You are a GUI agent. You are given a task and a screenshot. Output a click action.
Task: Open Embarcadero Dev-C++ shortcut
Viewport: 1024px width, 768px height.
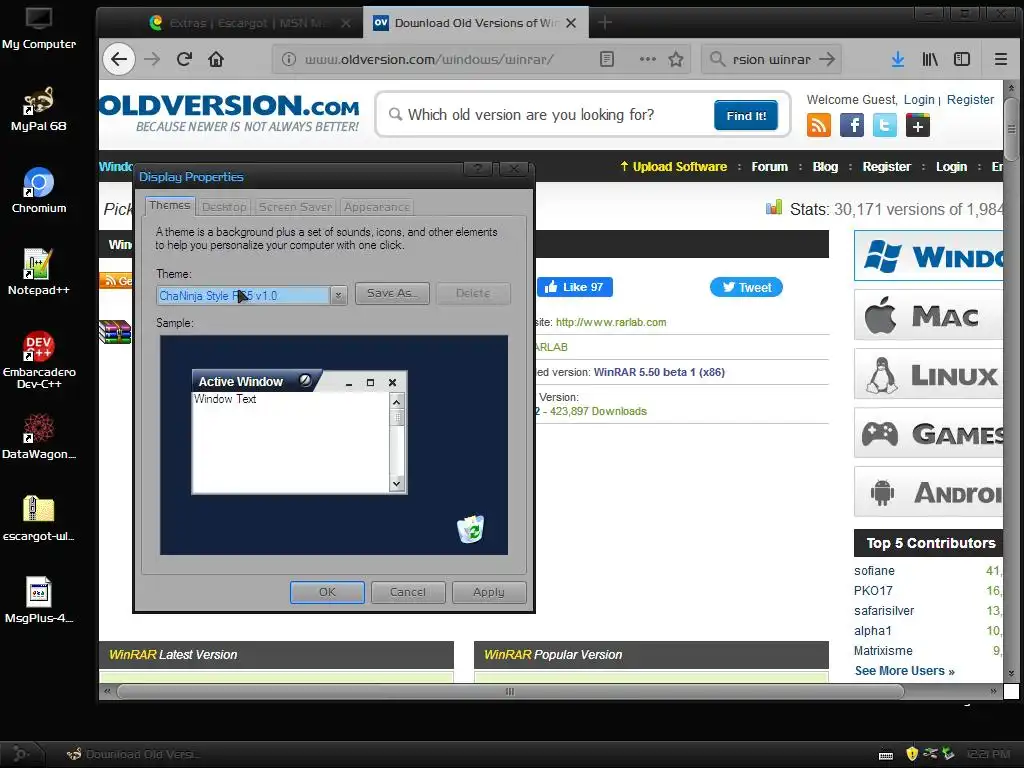(x=39, y=360)
